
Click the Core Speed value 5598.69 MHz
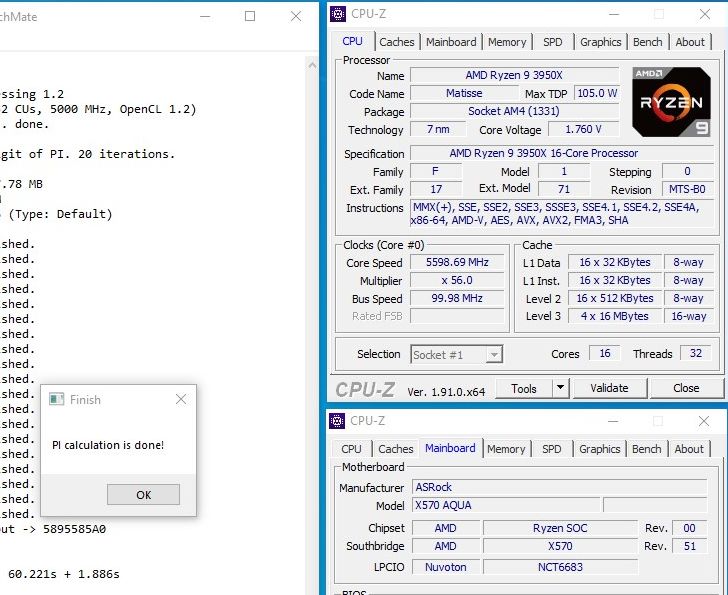pyautogui.click(x=457, y=263)
